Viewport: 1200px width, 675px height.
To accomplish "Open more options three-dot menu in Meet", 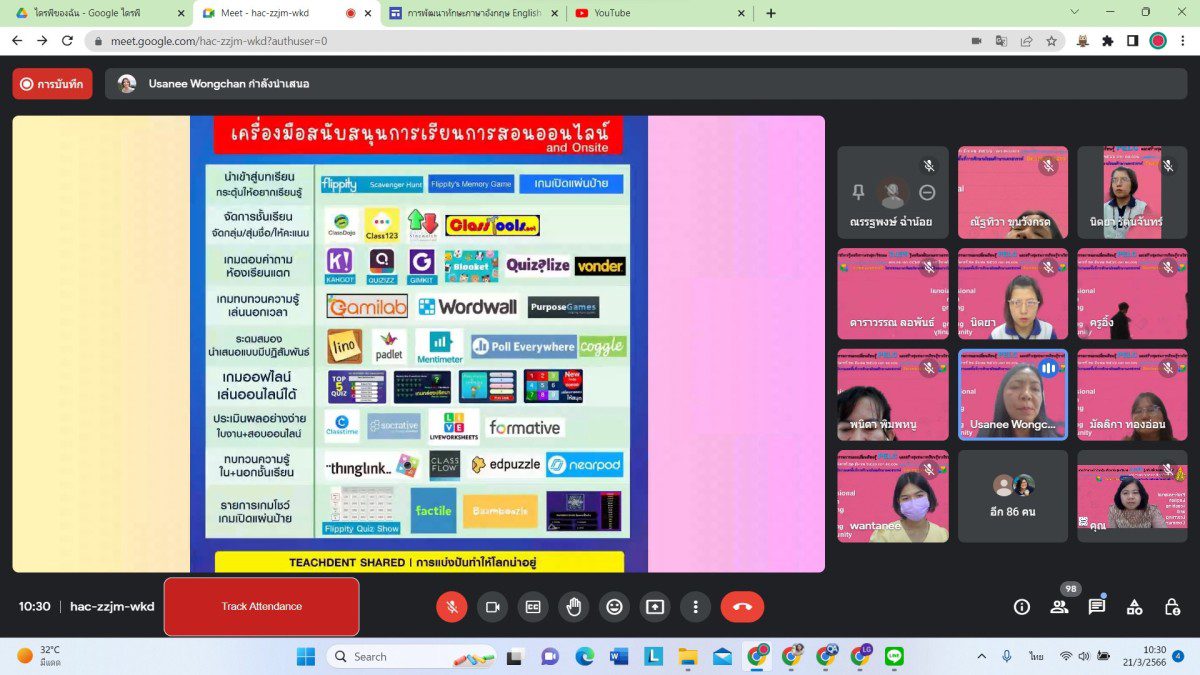I will click(x=695, y=606).
